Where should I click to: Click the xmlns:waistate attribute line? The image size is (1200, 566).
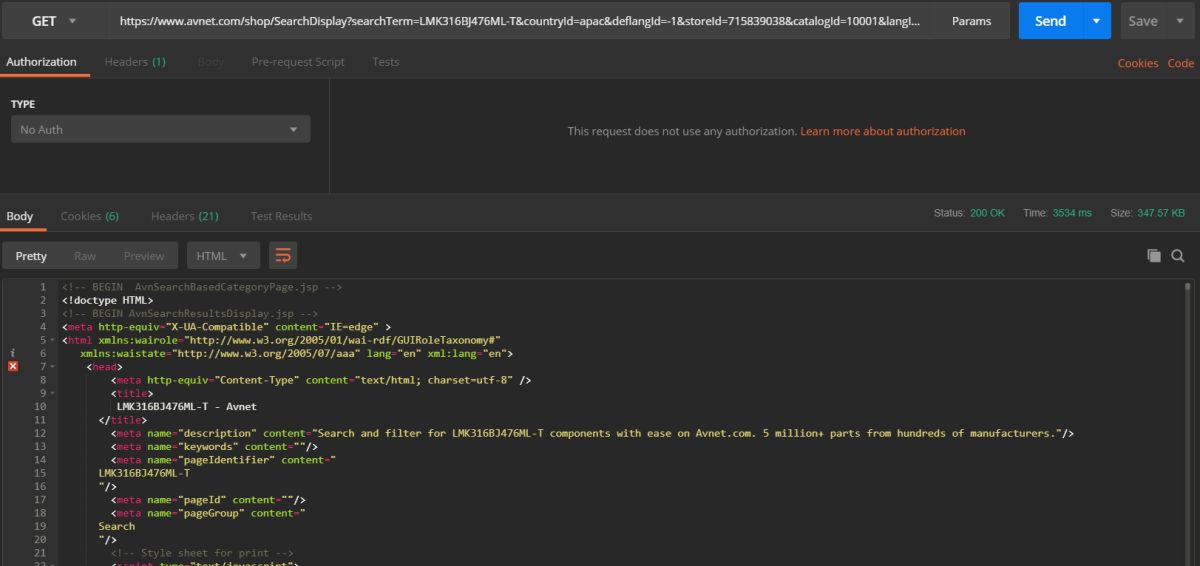(297, 354)
